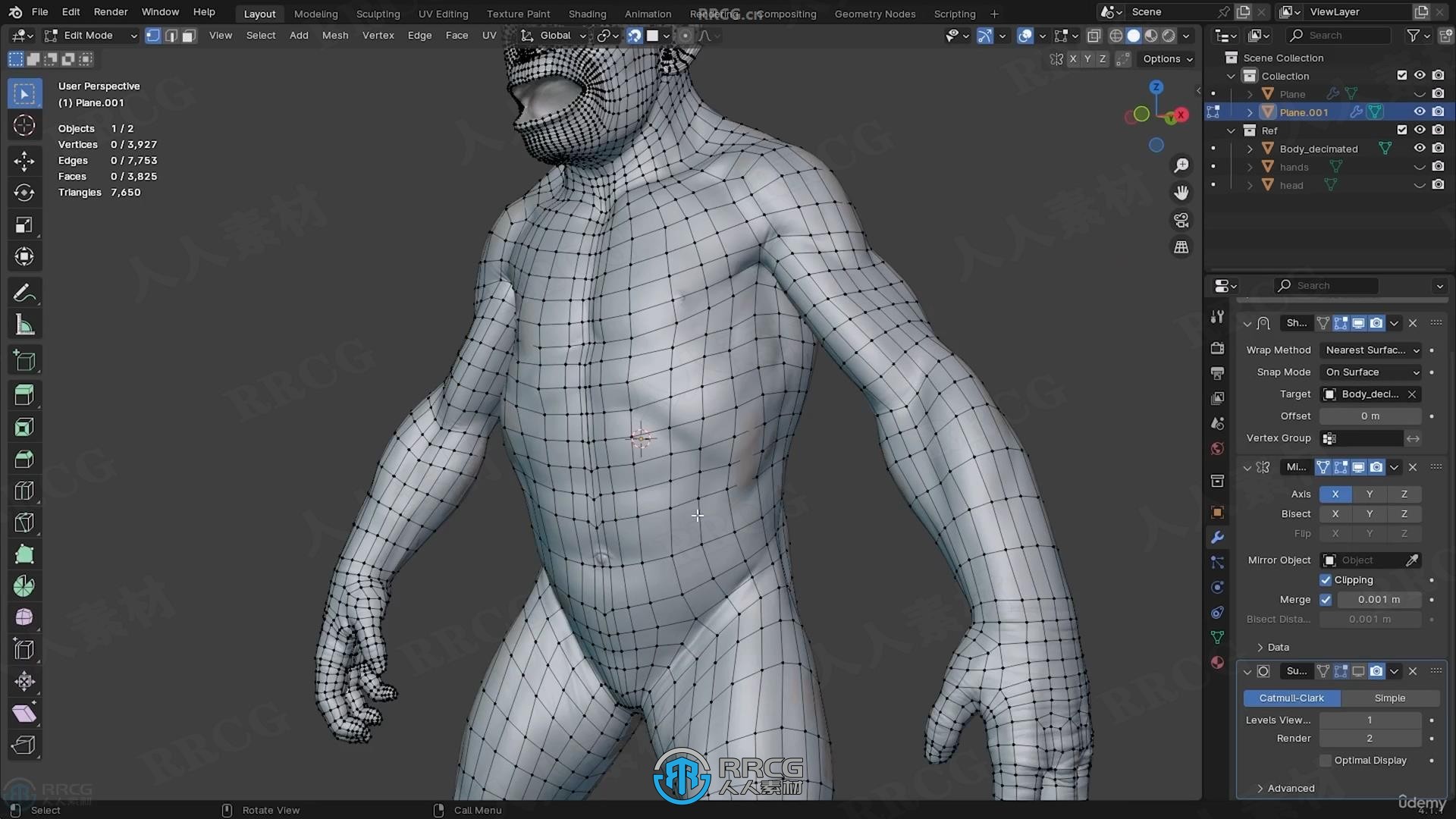
Task: Hide Body_decimated in the viewport
Action: point(1420,149)
